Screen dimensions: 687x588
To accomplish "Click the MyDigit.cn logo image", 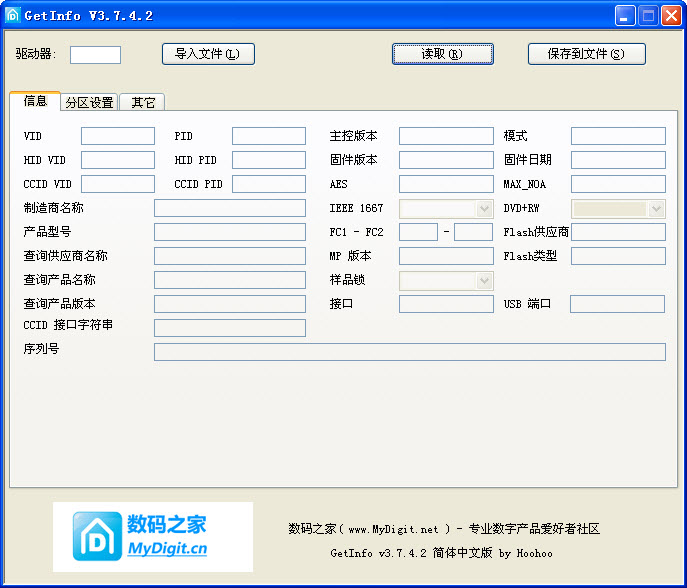I will [153, 537].
